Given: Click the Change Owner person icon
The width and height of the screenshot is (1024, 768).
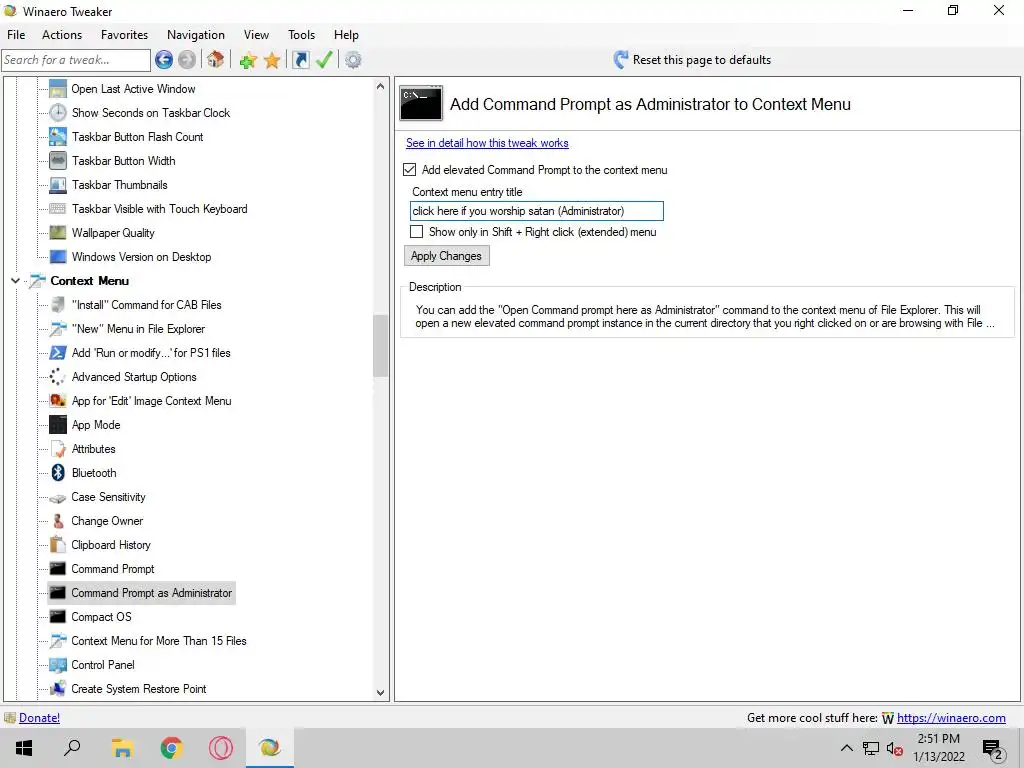Looking at the screenshot, I should (58, 520).
